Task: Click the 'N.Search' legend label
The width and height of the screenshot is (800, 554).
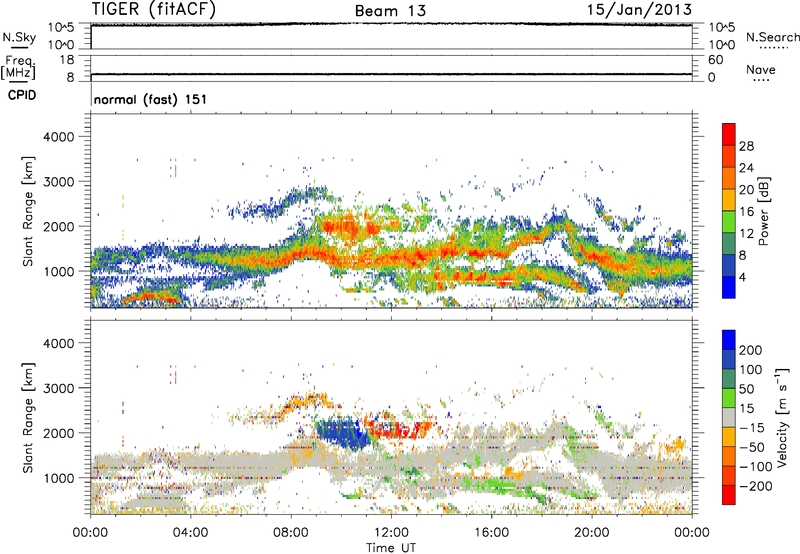Action: [x=772, y=37]
